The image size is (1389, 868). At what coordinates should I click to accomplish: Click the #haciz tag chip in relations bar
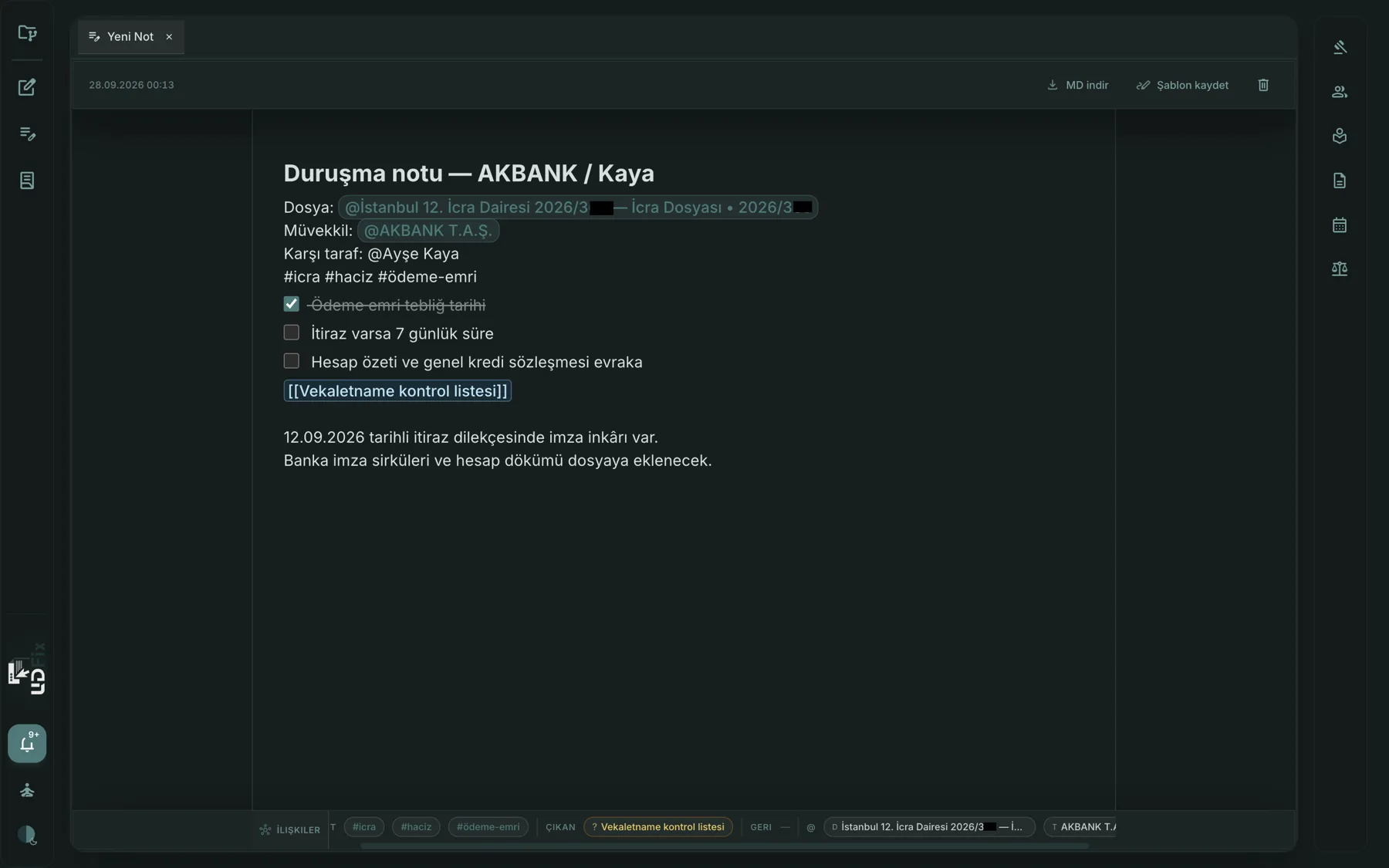click(x=416, y=827)
